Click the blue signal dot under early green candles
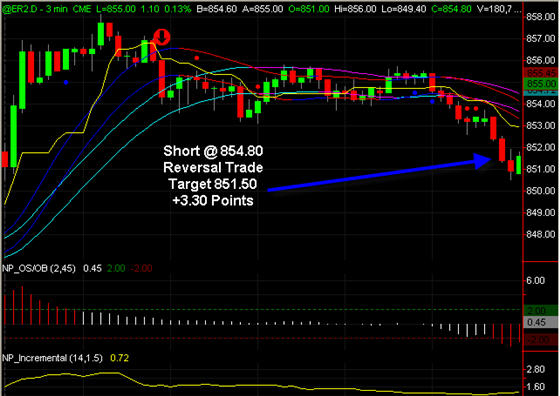Screen dimensions: 560x396 (66, 82)
